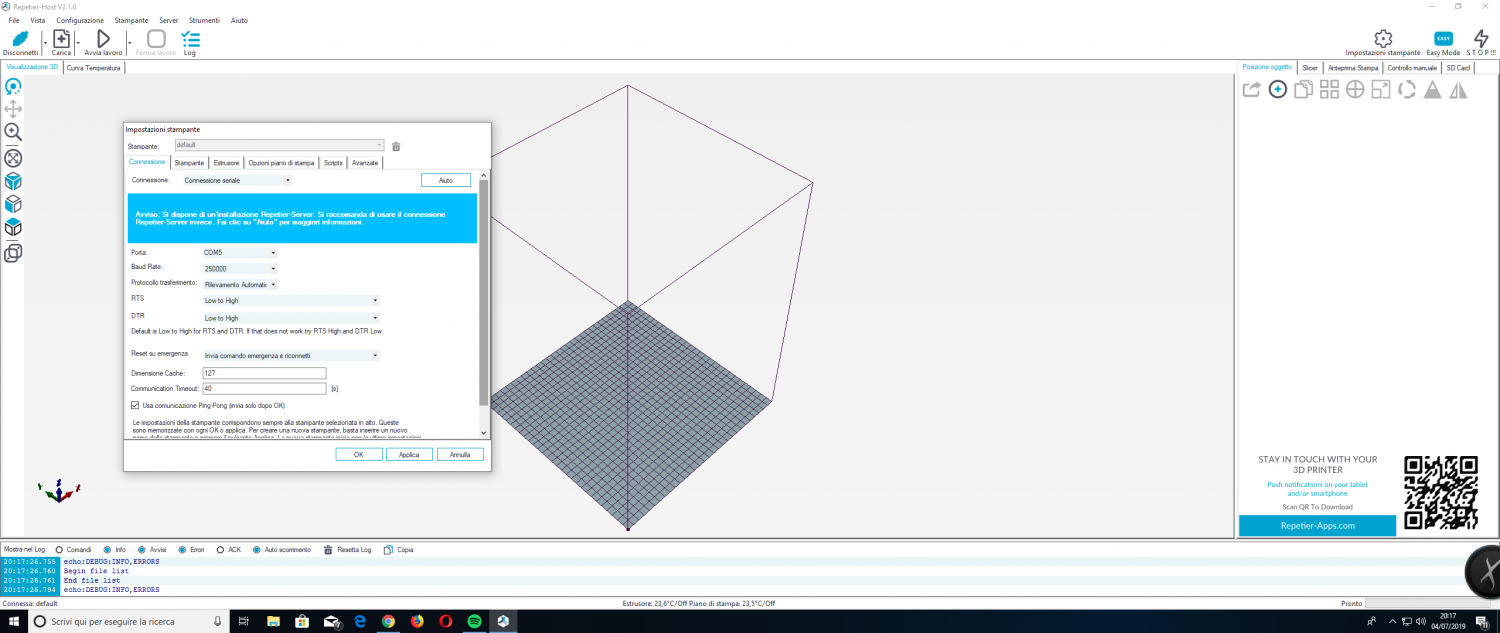Click the cut object triangle icon
The width and height of the screenshot is (1500, 633).
[x=1433, y=89]
